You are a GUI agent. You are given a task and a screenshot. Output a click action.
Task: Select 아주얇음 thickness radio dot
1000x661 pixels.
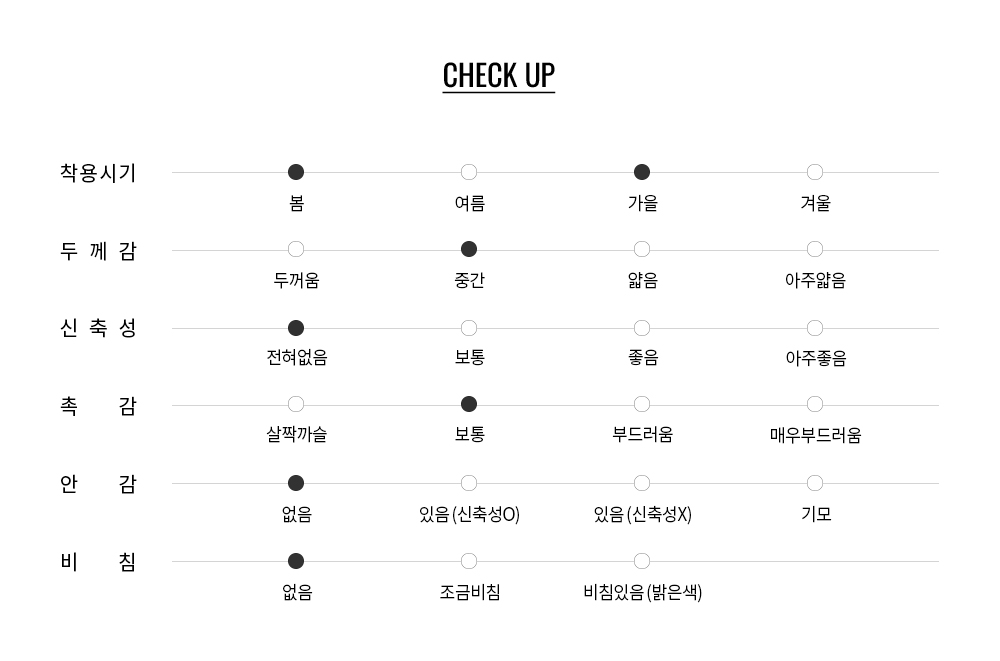pyautogui.click(x=815, y=249)
